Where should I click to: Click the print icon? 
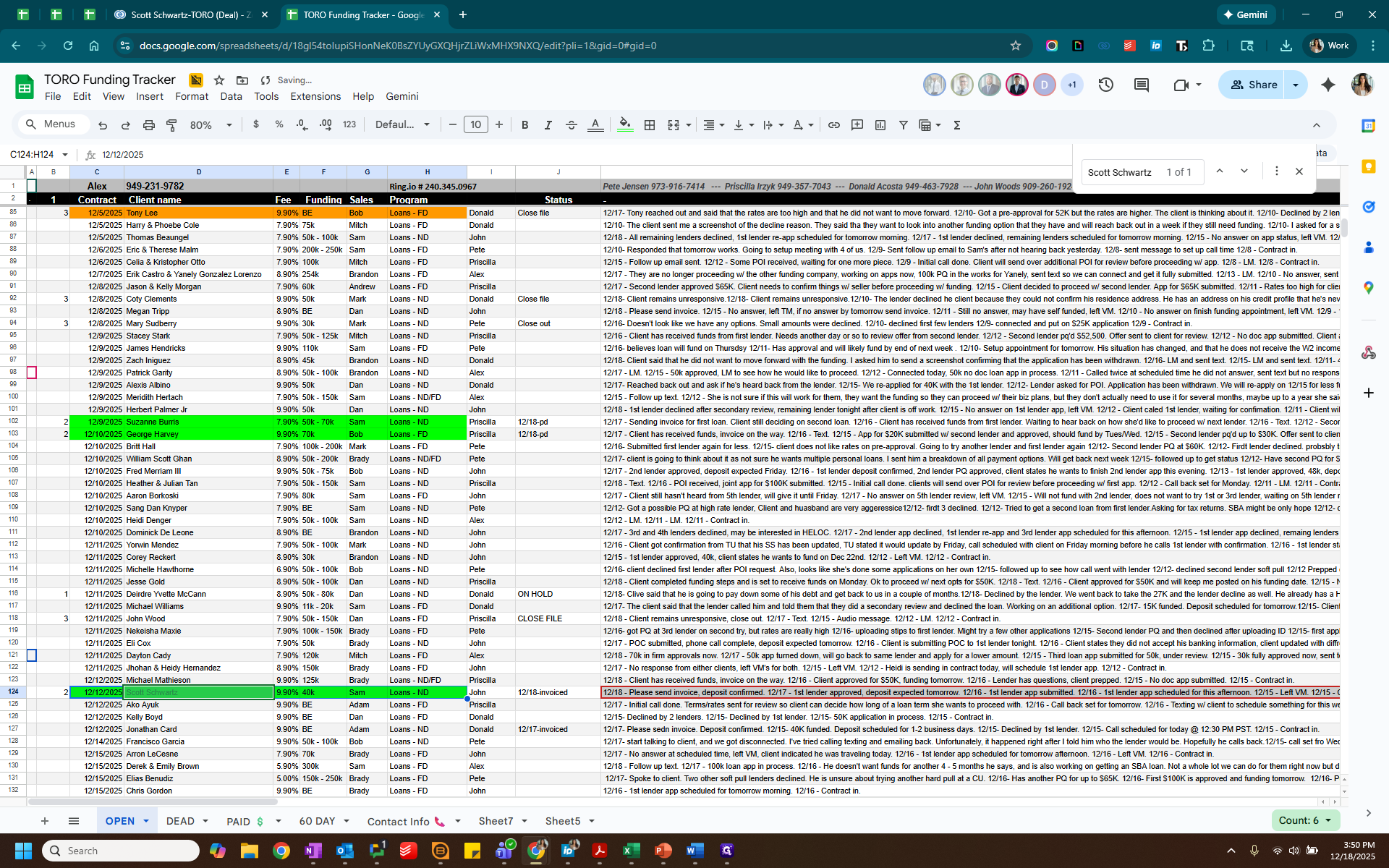pos(148,125)
